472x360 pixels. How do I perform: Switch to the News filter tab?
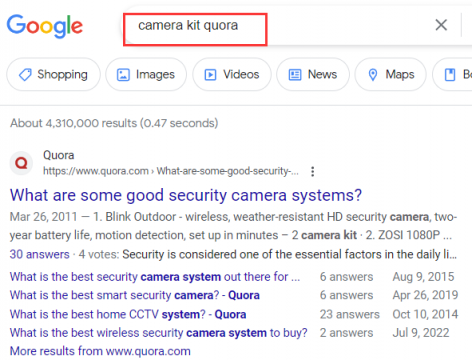tap(313, 74)
